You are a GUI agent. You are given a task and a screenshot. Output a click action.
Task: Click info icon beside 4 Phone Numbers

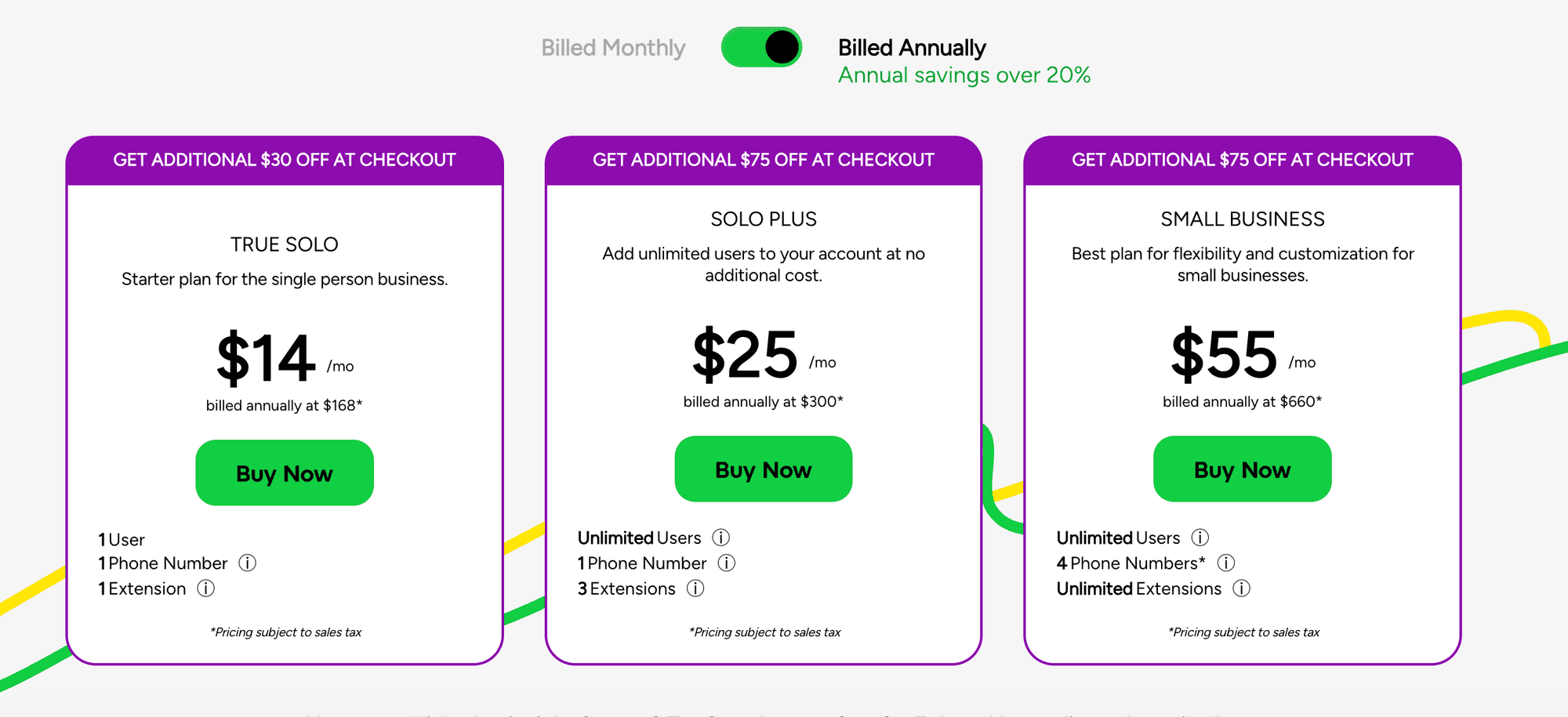pyautogui.click(x=1226, y=563)
